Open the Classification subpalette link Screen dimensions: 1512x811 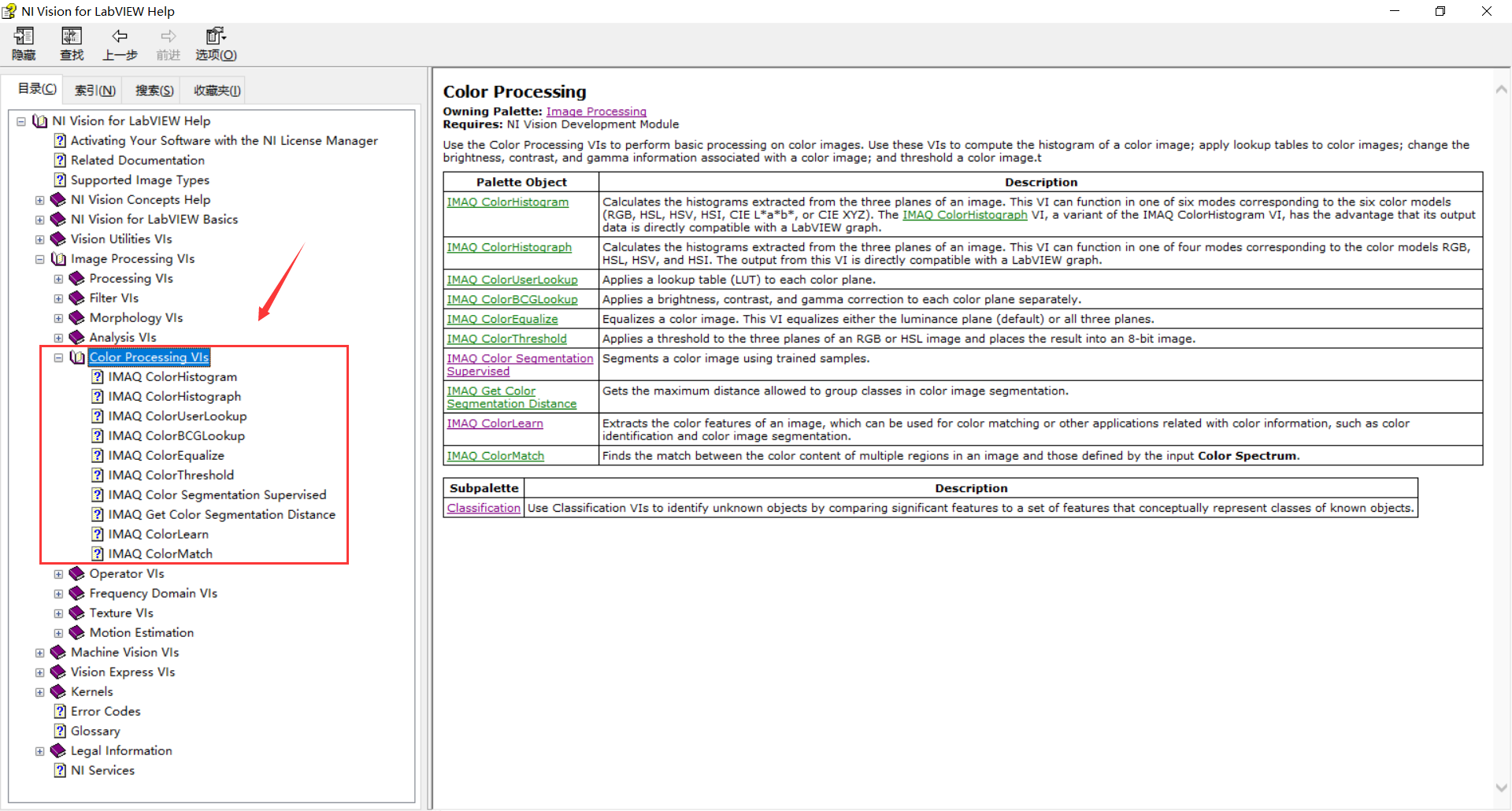[484, 509]
